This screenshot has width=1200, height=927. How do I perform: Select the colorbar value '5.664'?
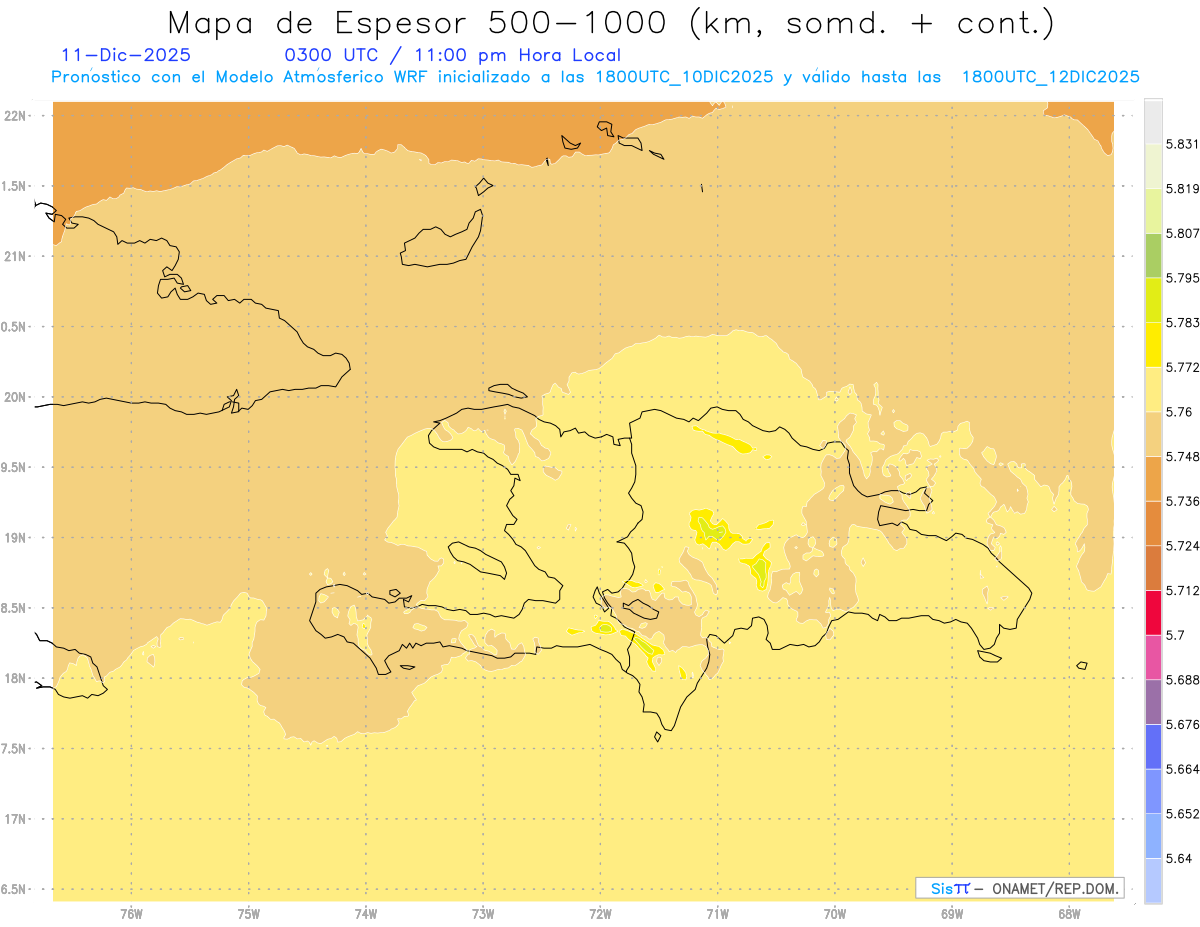[x=1182, y=768]
